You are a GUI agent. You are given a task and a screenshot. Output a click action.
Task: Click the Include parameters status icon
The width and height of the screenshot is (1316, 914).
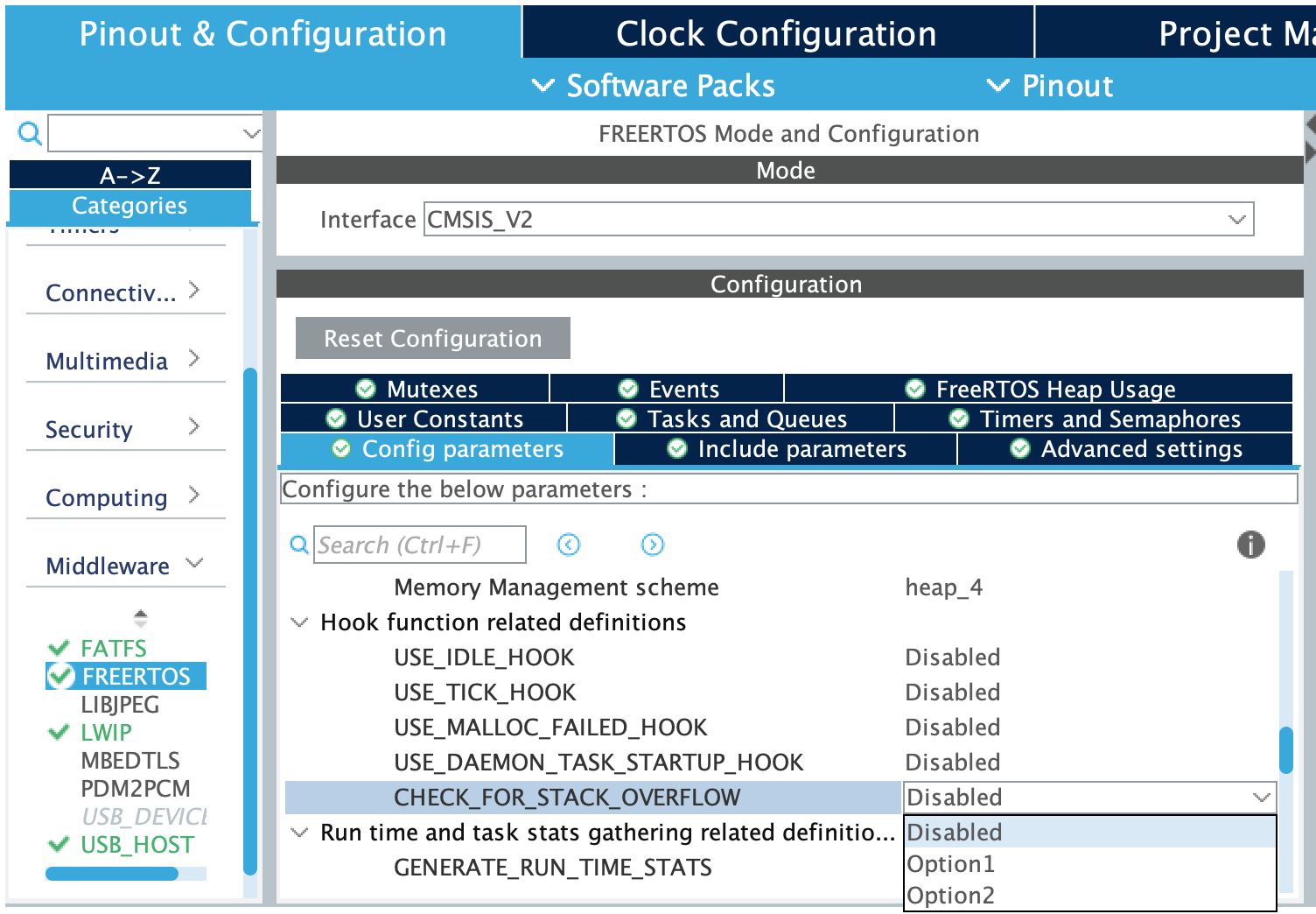point(677,448)
